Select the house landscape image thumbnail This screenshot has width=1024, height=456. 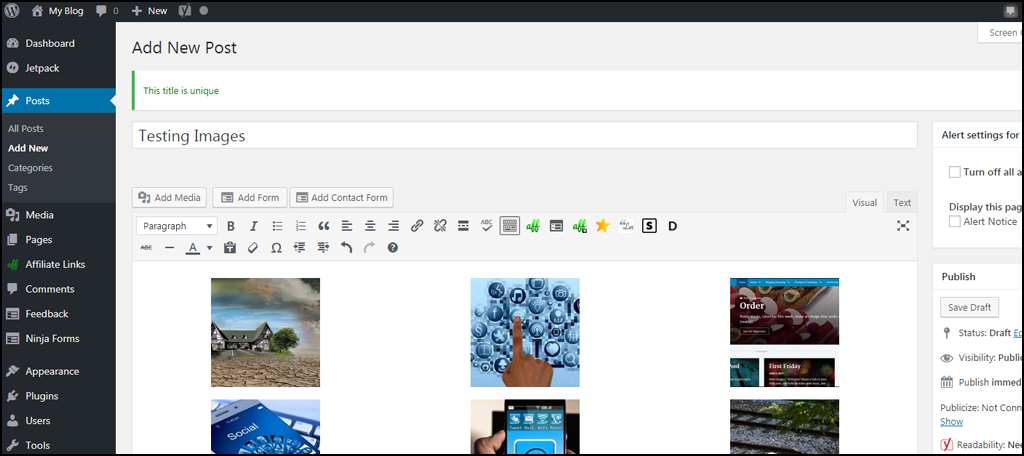click(265, 333)
